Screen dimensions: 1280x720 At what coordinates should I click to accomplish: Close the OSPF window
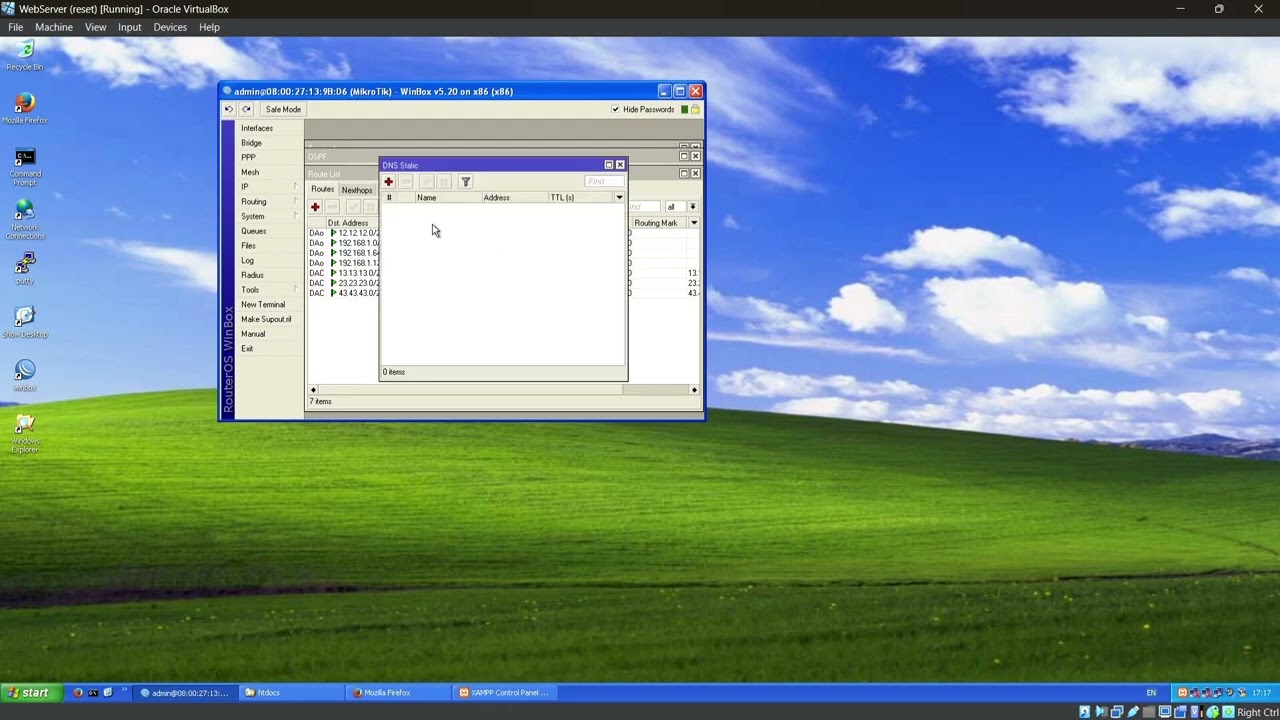coord(696,156)
